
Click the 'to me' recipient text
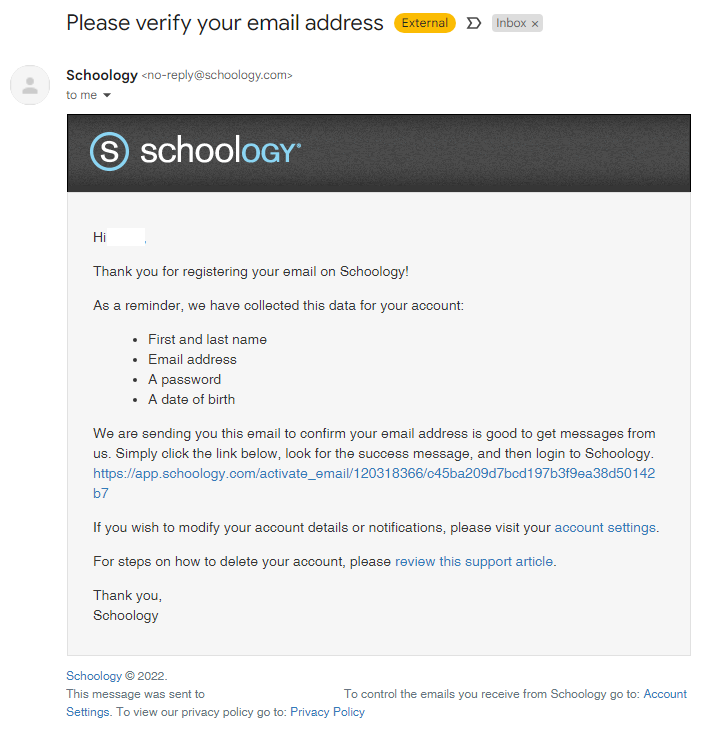click(x=81, y=95)
